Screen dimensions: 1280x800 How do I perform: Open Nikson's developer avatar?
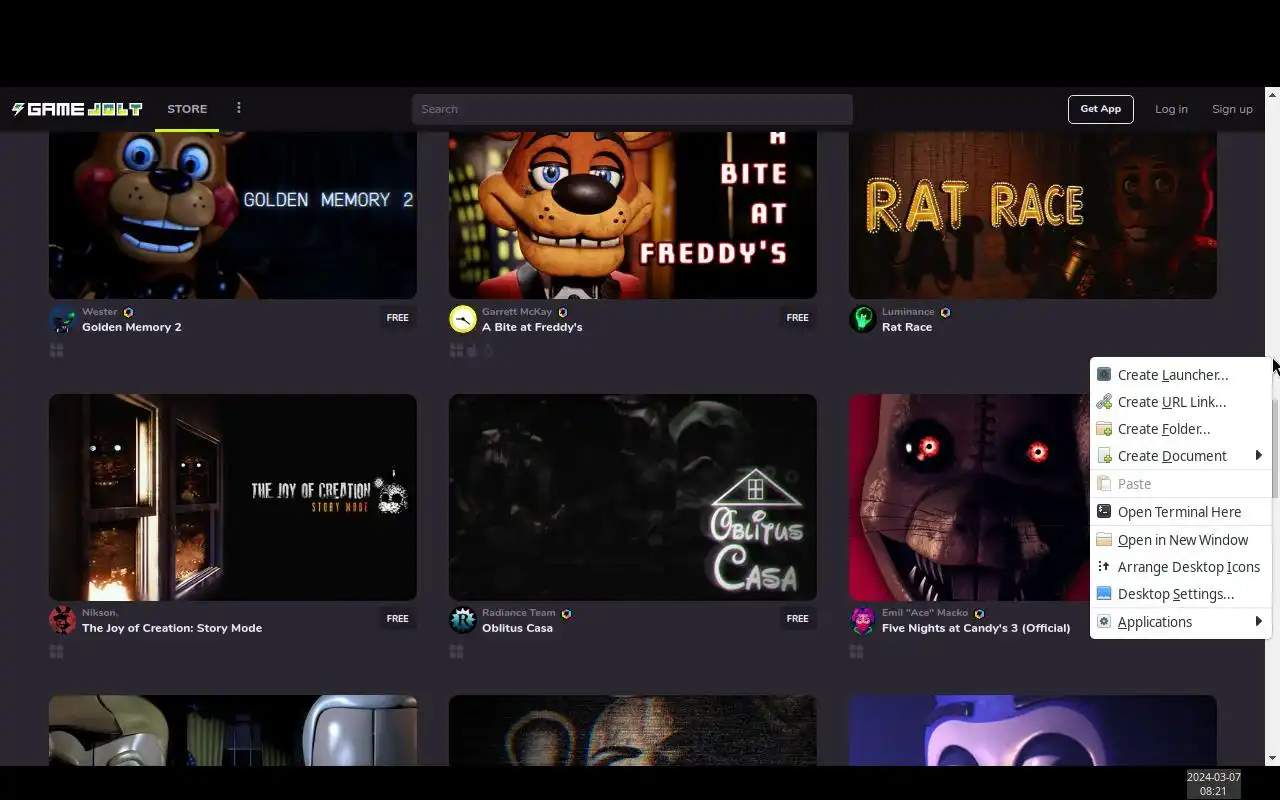62,620
